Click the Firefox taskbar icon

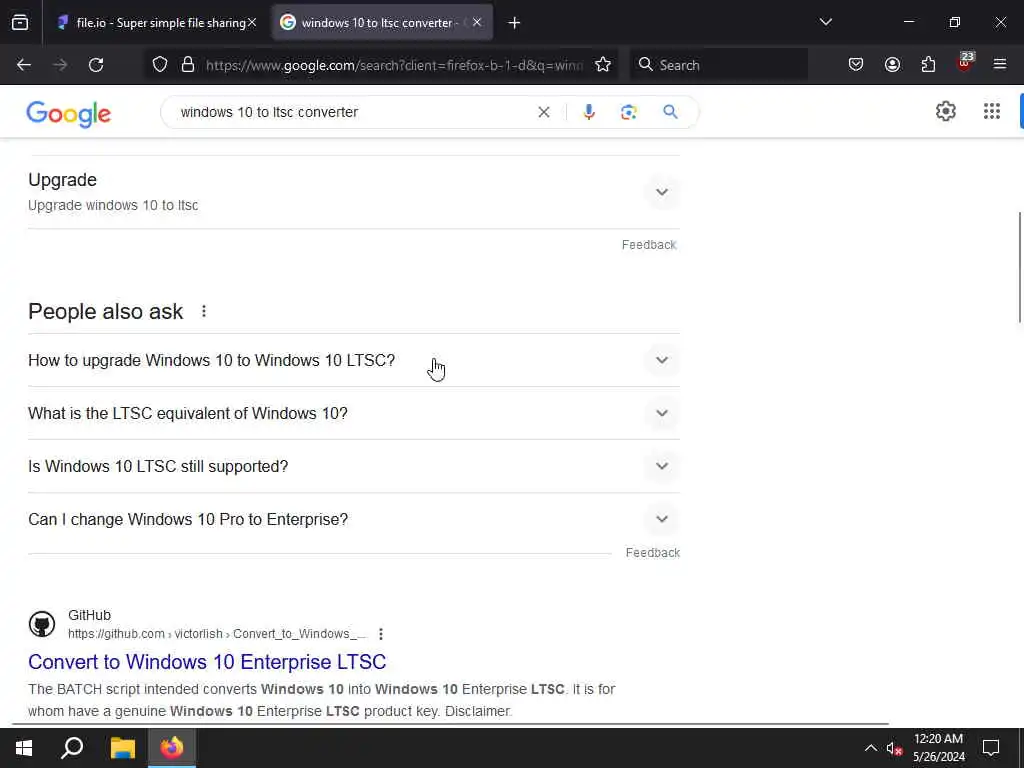[x=172, y=747]
